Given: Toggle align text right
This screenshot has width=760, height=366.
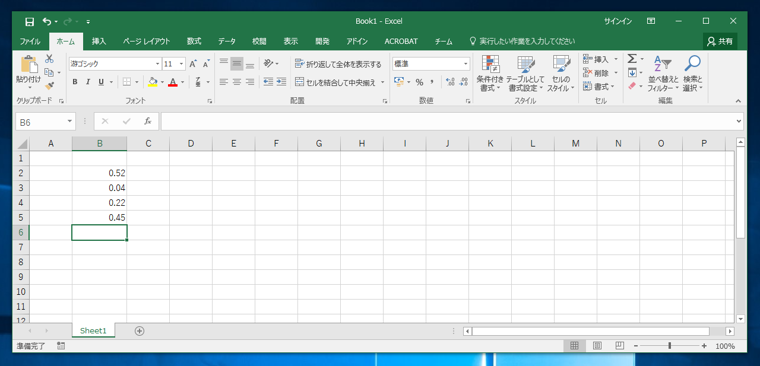Looking at the screenshot, I should click(250, 82).
